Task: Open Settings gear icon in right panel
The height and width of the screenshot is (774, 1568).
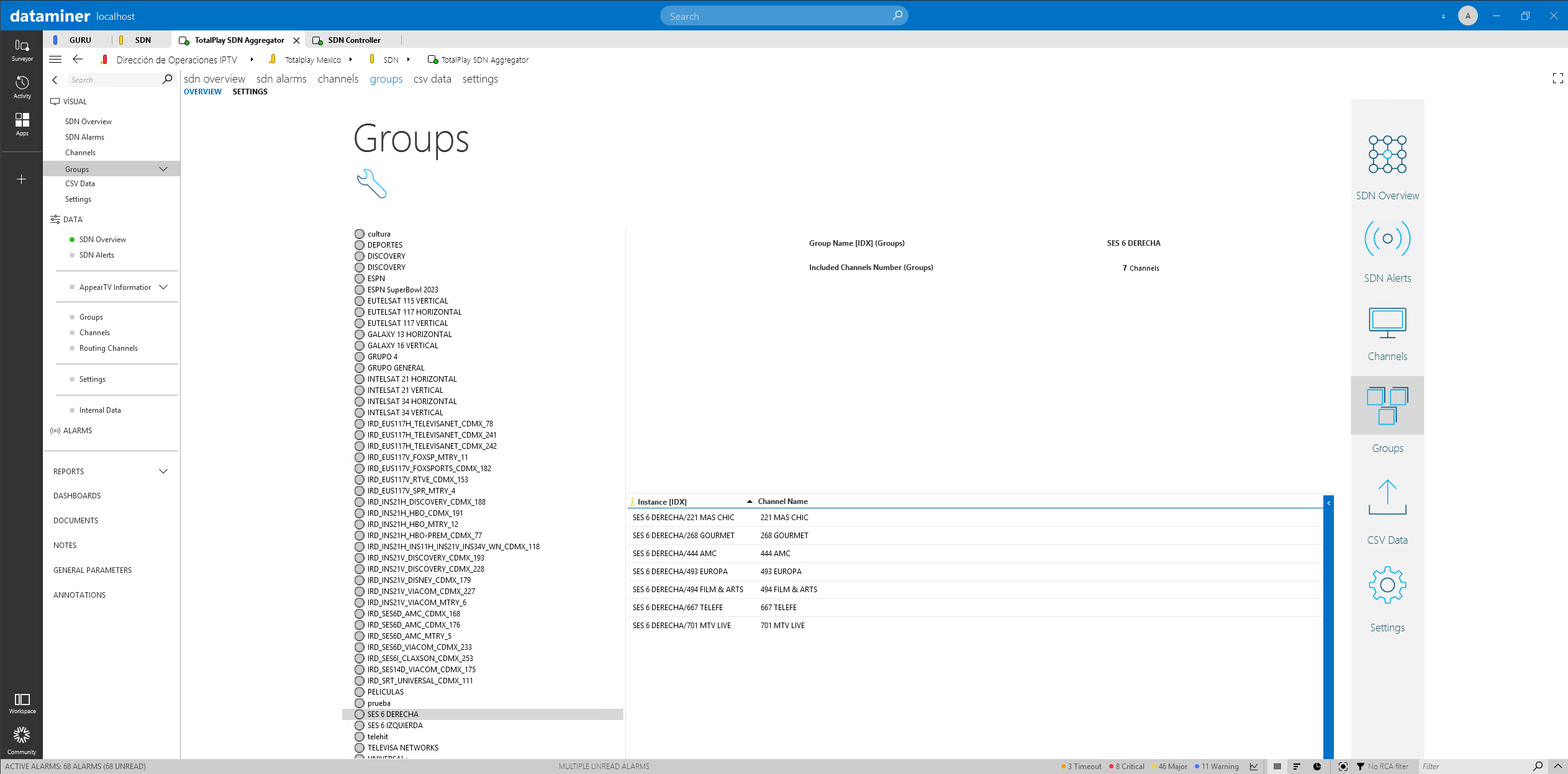Action: coord(1387,585)
